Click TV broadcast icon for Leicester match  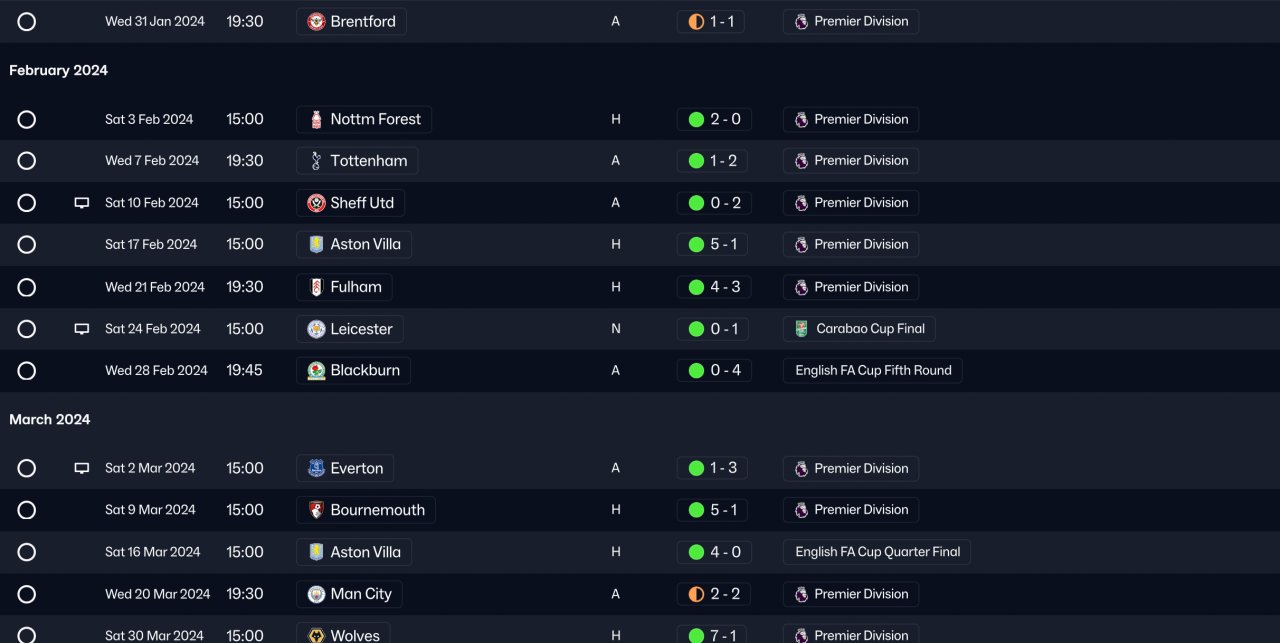(82, 329)
